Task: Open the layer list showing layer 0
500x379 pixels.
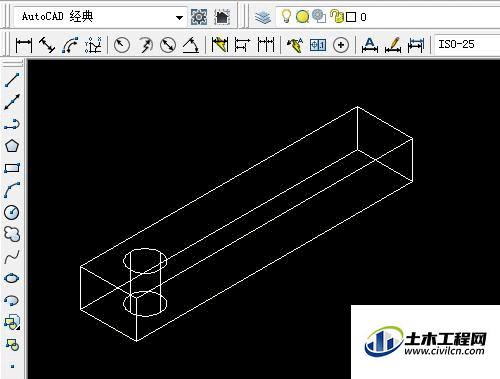Action: coord(388,17)
